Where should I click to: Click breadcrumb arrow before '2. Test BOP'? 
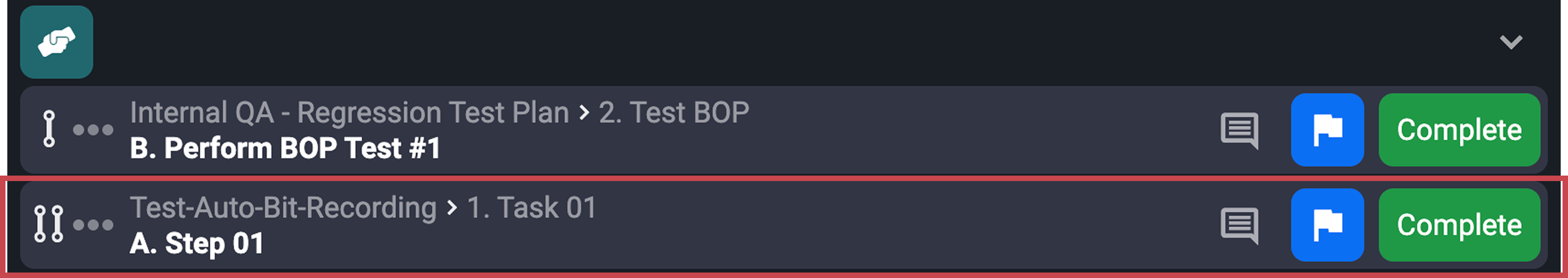584,113
